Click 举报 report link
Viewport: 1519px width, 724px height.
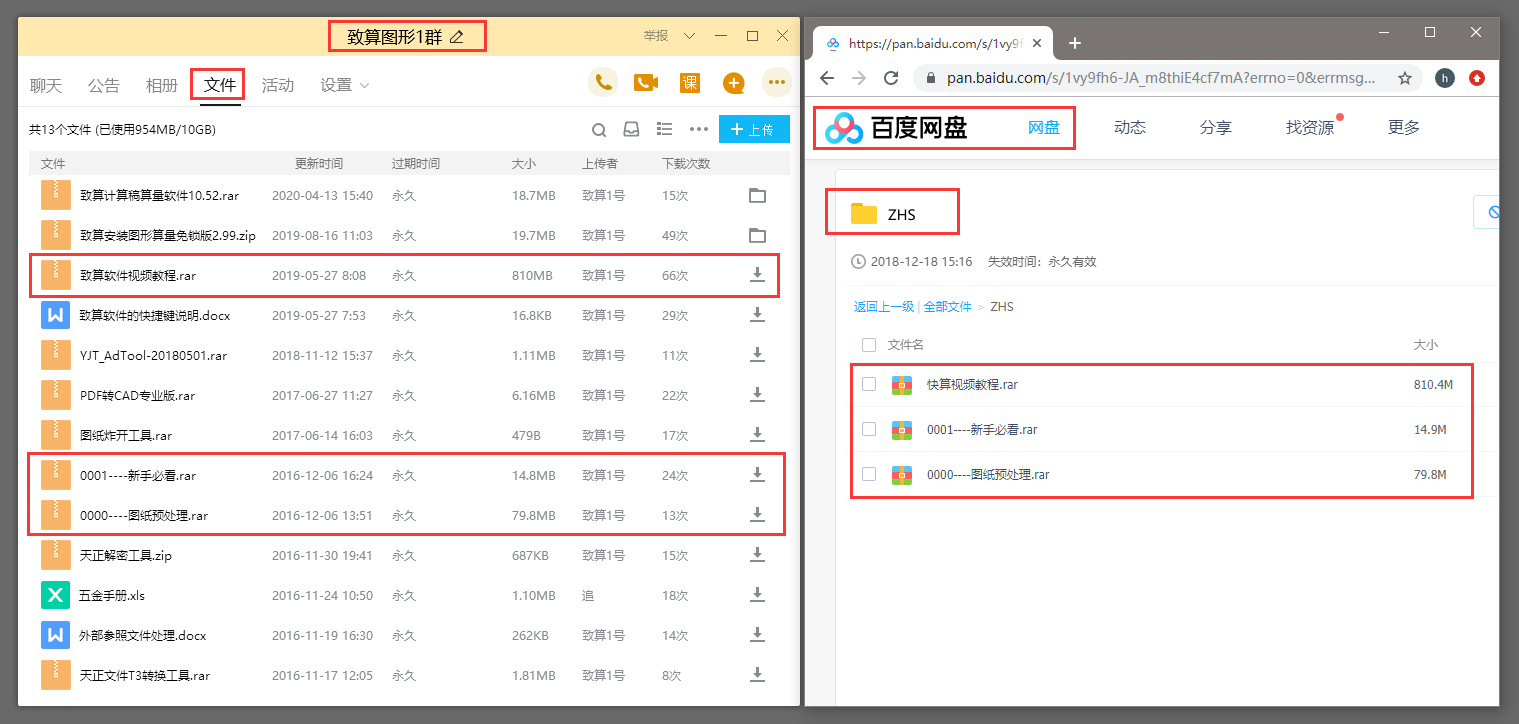(656, 36)
